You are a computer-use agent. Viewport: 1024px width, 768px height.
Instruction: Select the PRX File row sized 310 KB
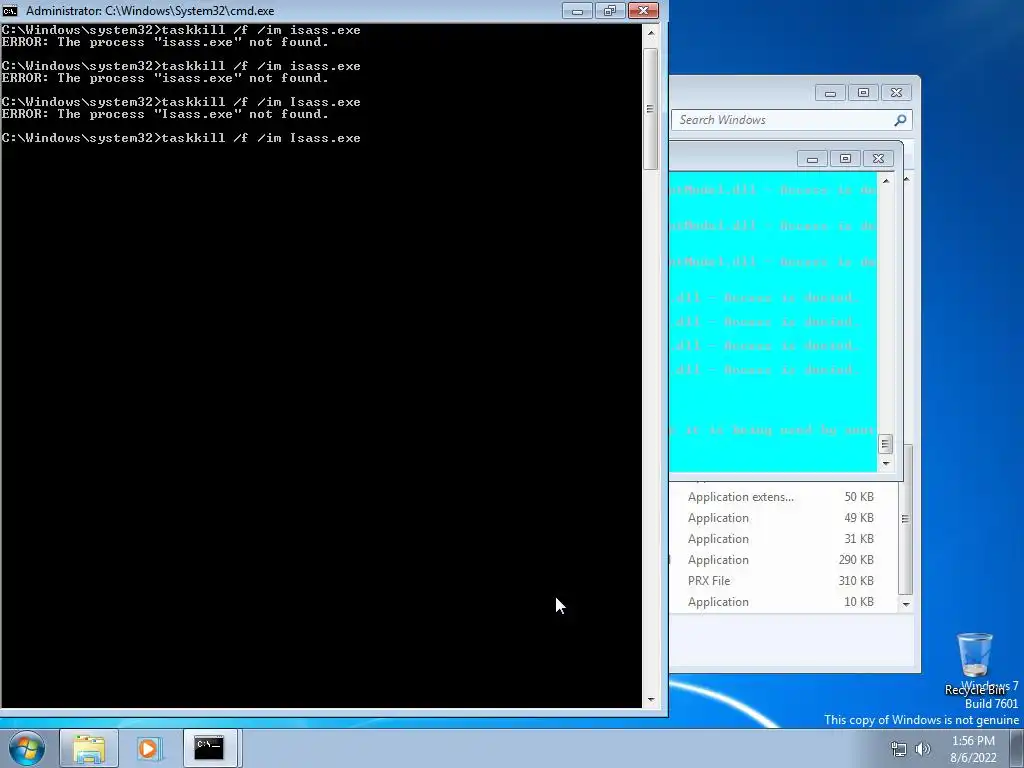click(780, 581)
